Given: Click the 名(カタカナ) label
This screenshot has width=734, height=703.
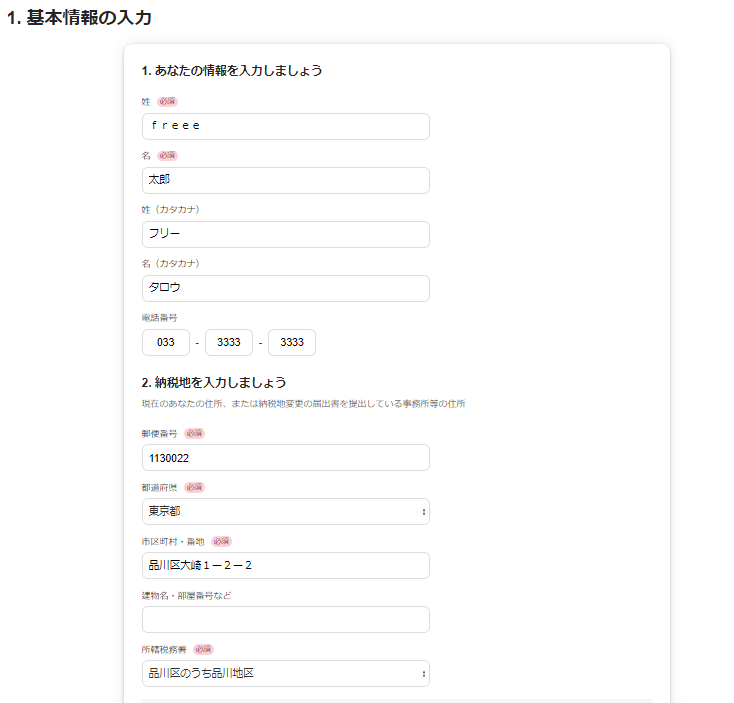Looking at the screenshot, I should (171, 264).
